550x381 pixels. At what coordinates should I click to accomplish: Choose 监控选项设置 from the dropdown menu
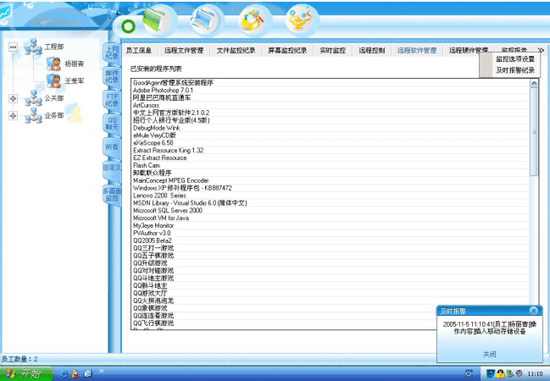click(515, 59)
